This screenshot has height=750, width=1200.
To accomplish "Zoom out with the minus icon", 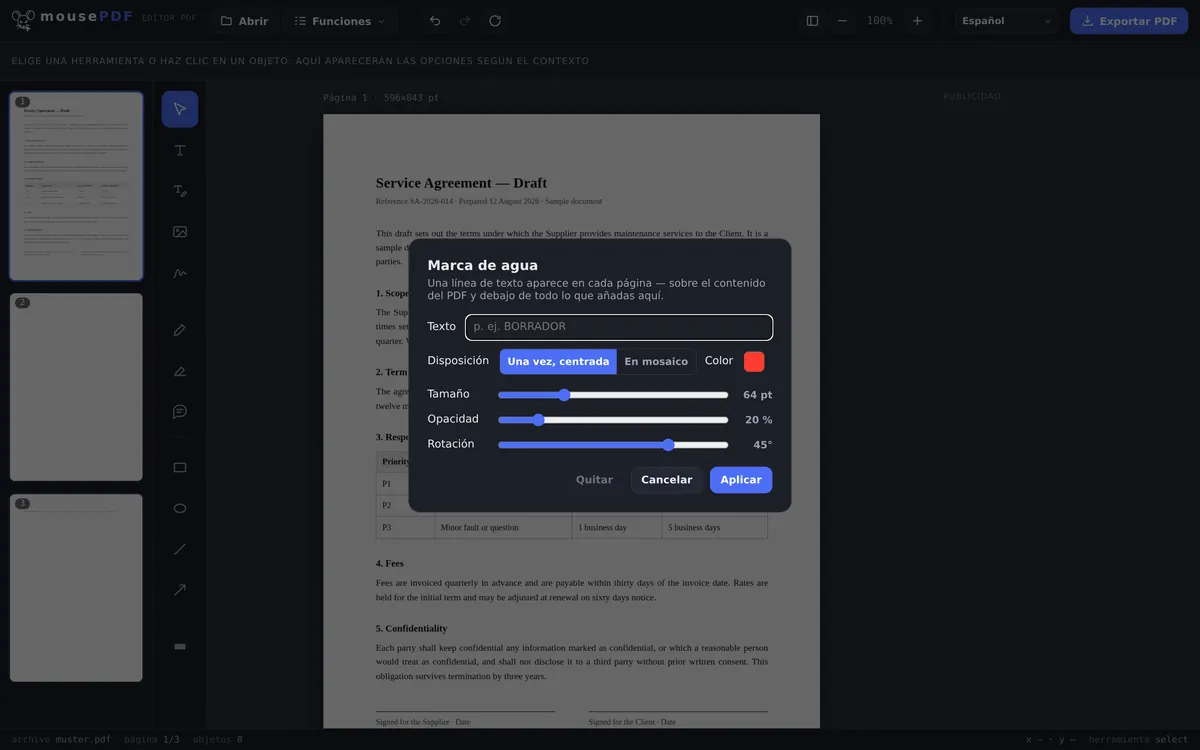I will (842, 21).
